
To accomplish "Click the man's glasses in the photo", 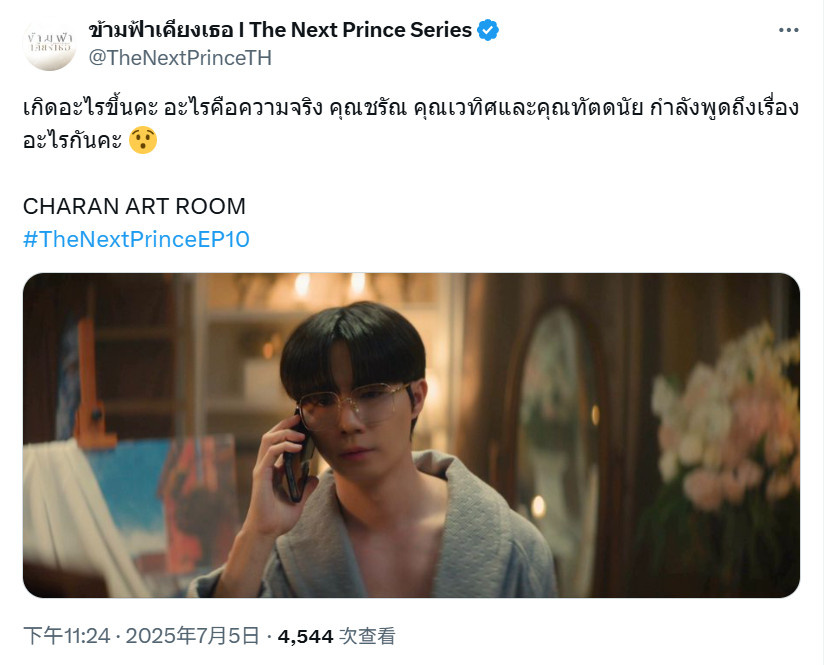I will pyautogui.click(x=354, y=405).
